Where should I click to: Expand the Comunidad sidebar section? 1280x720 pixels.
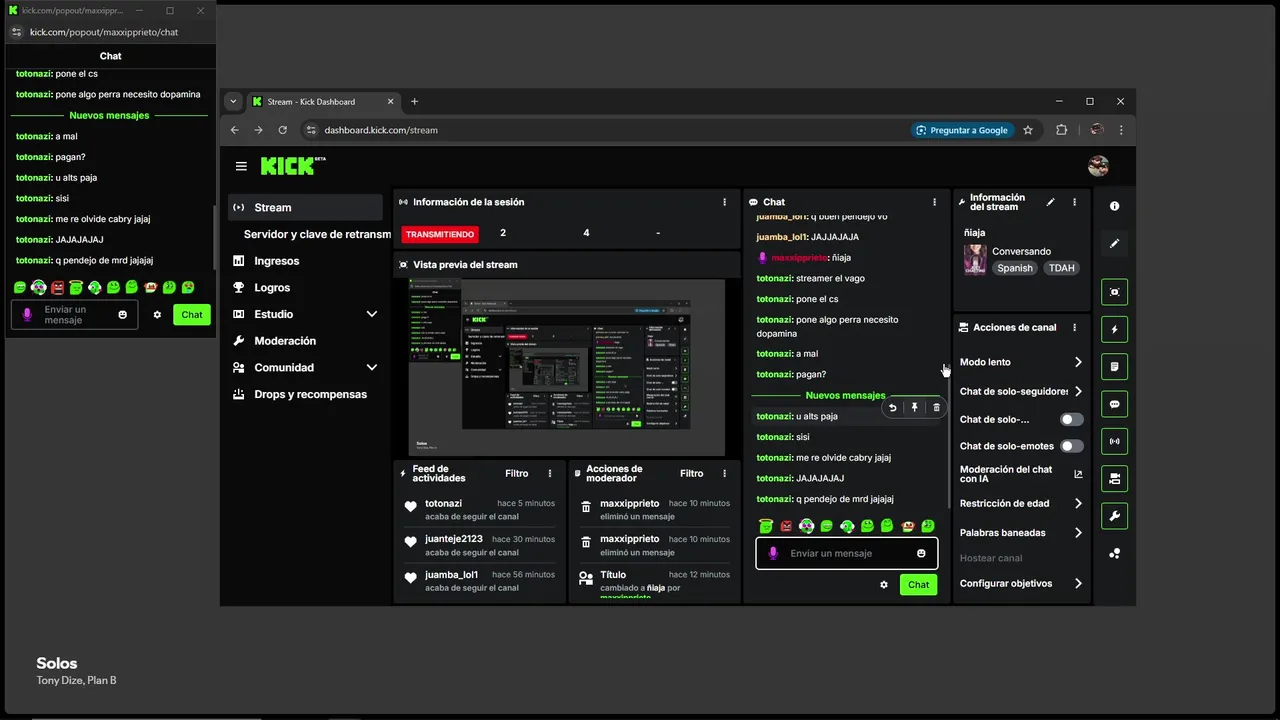[372, 367]
